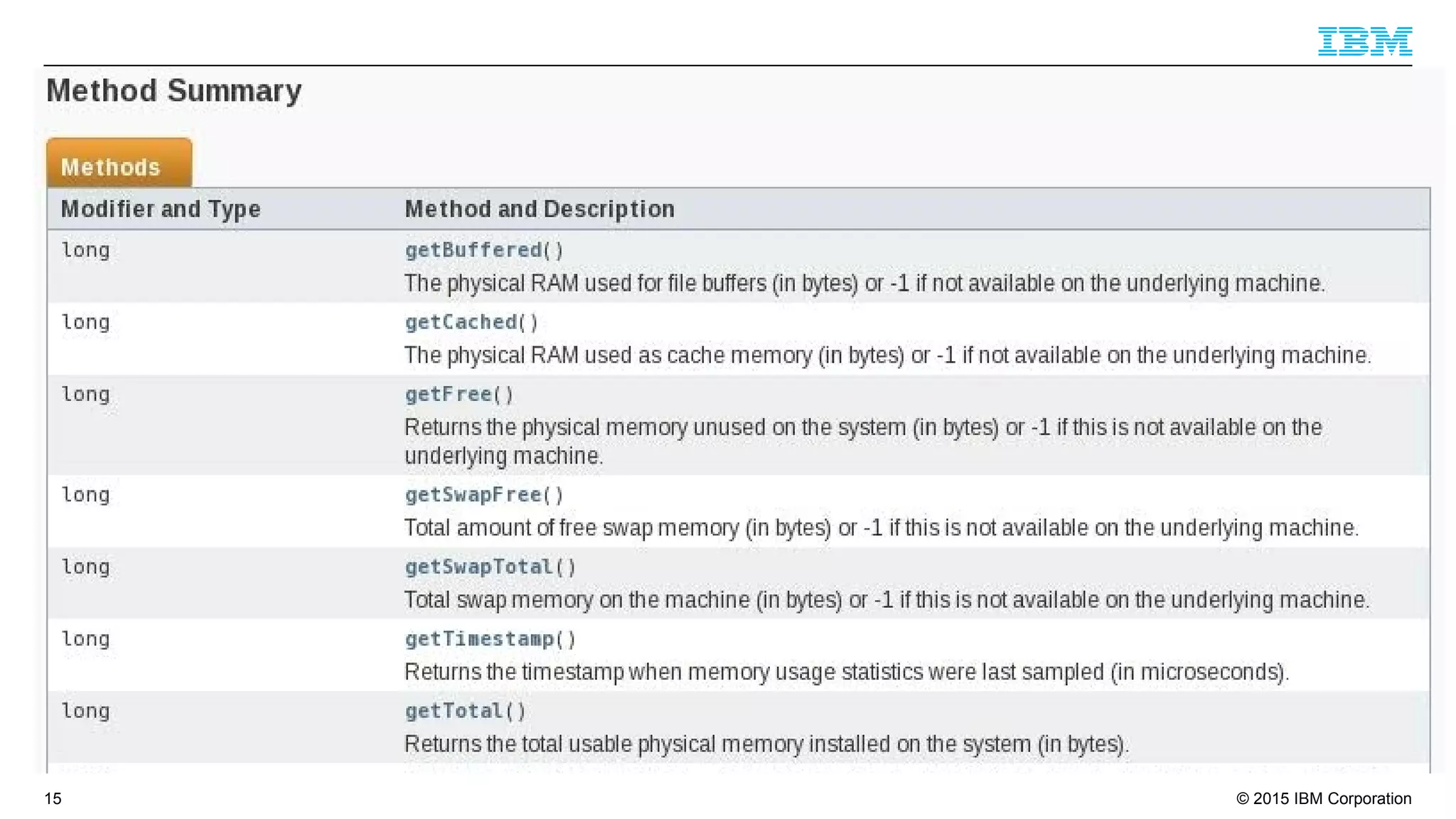The image size is (1456, 819).
Task: Click the description about timestamp in microseconds
Action: 847,672
